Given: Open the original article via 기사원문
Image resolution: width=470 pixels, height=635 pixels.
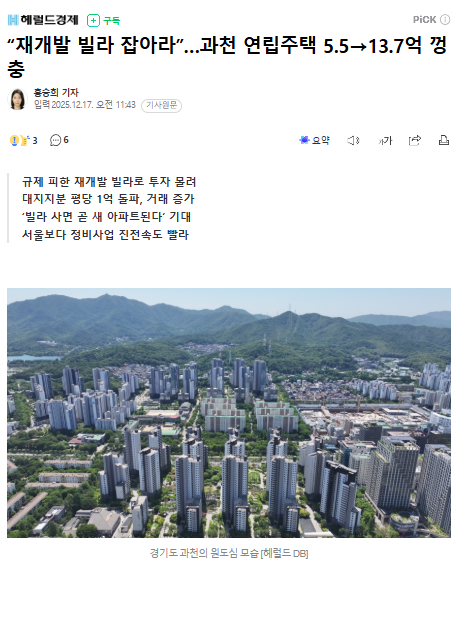Looking at the screenshot, I should pyautogui.click(x=161, y=105).
